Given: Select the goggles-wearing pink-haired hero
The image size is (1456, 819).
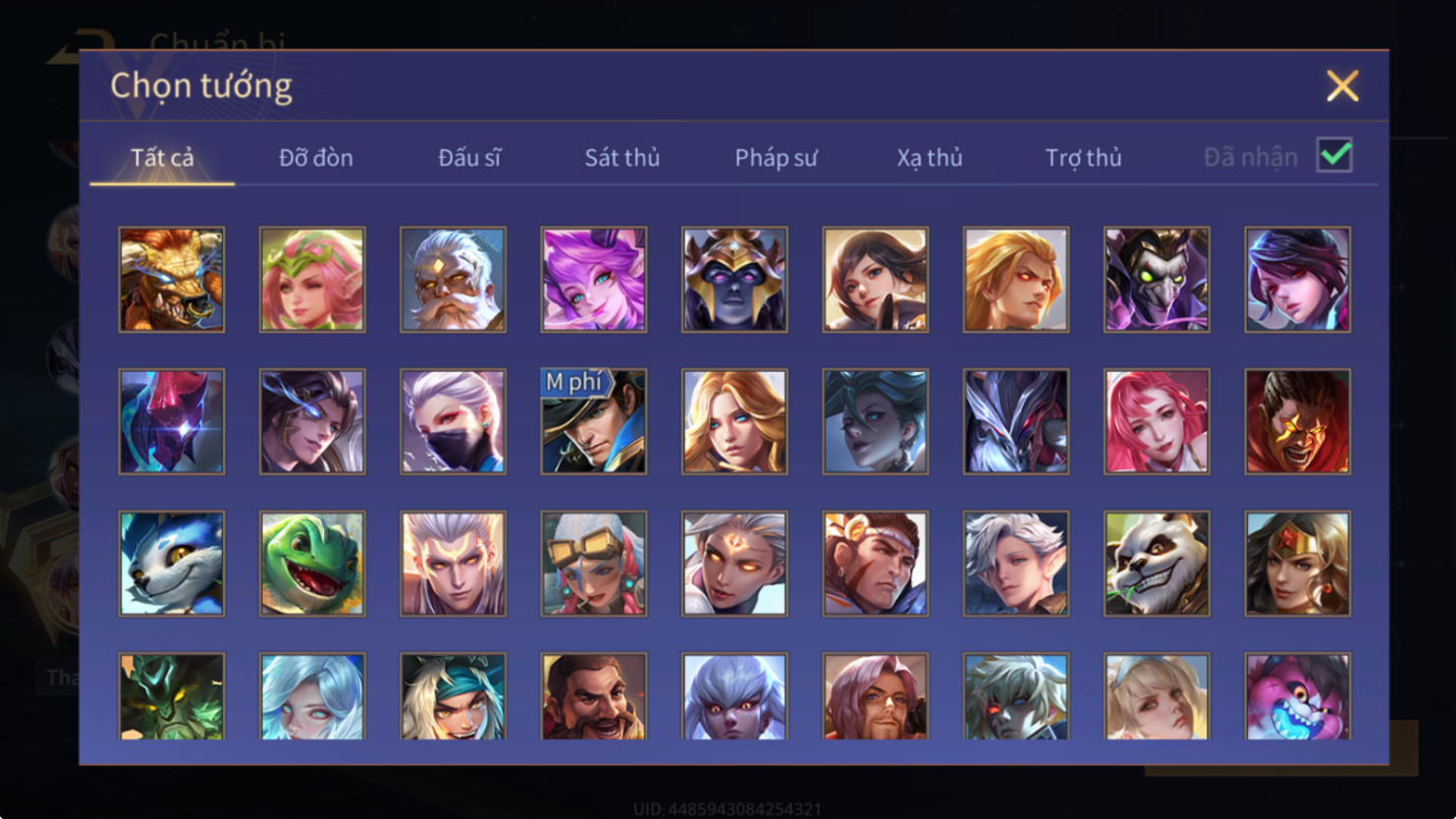Looking at the screenshot, I should pyautogui.click(x=594, y=564).
